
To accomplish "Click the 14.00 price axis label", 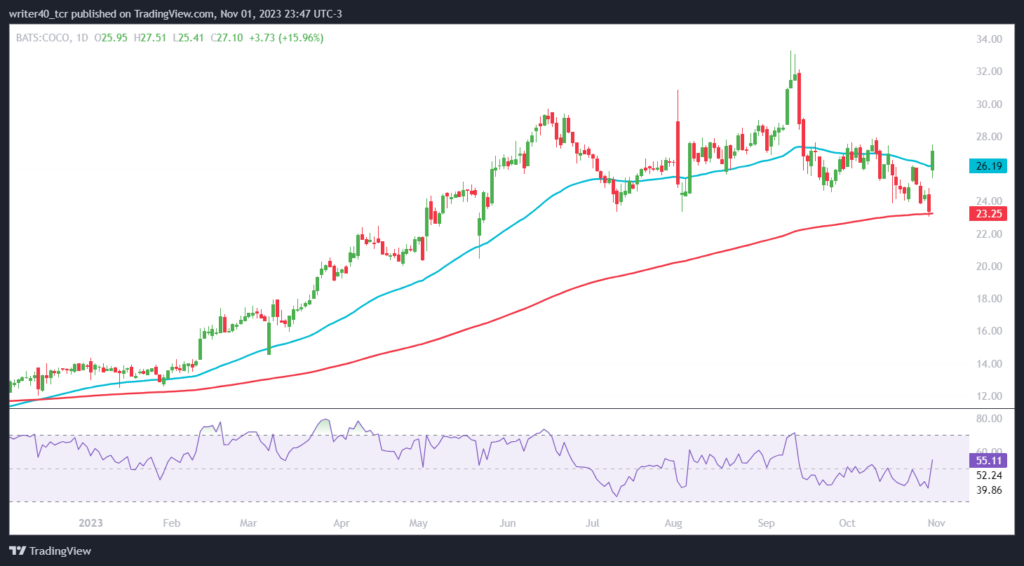I will (x=989, y=364).
